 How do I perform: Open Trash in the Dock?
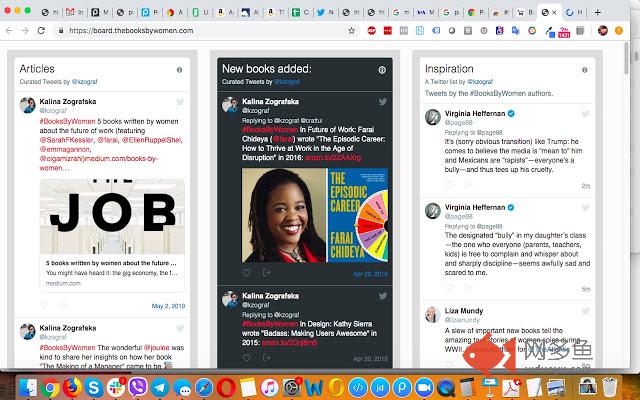coord(609,388)
